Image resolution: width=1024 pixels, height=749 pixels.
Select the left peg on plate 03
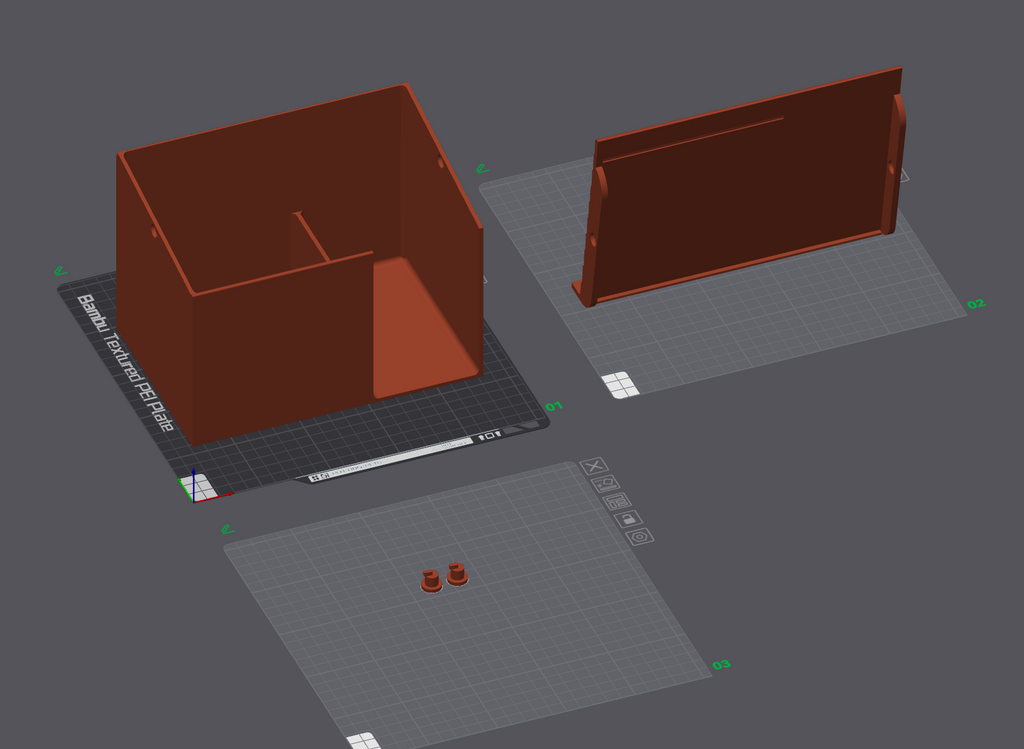(x=431, y=581)
